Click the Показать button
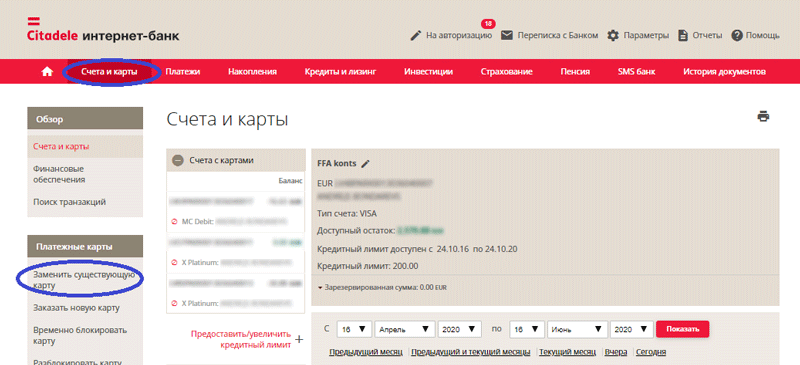This screenshot has width=800, height=365. coord(682,329)
